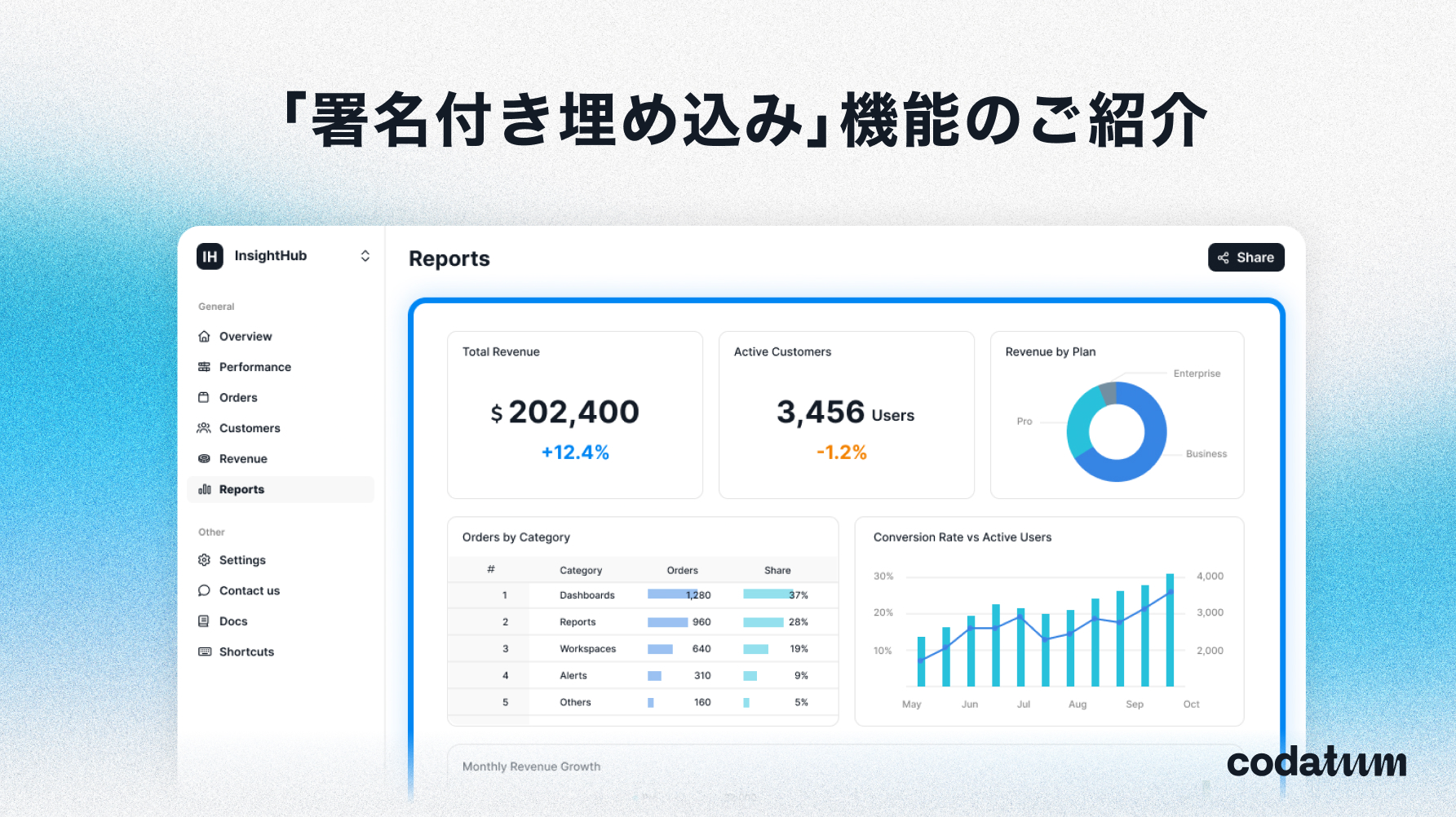The height and width of the screenshot is (817, 1456).
Task: Click the Shortcuts keyboard icon
Action: point(204,652)
